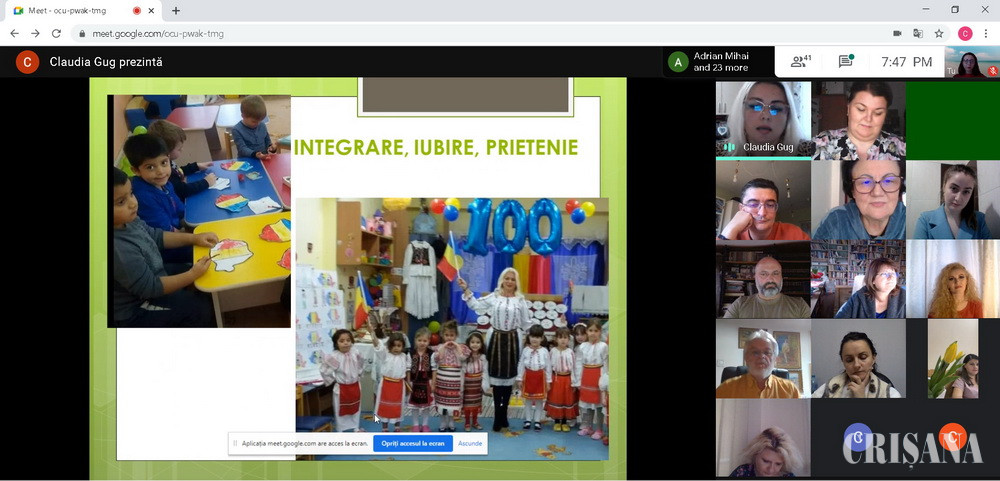Screen dimensions: 1000x481
Task: Open a new browser tab
Action: pos(176,10)
